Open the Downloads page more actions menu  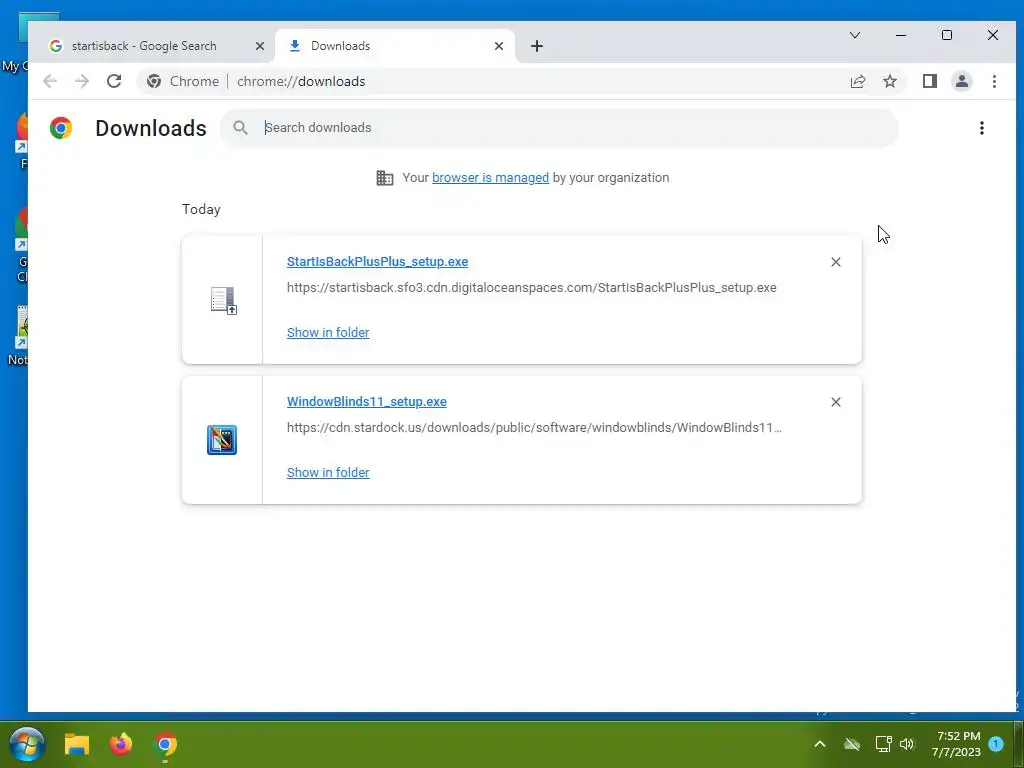982,128
